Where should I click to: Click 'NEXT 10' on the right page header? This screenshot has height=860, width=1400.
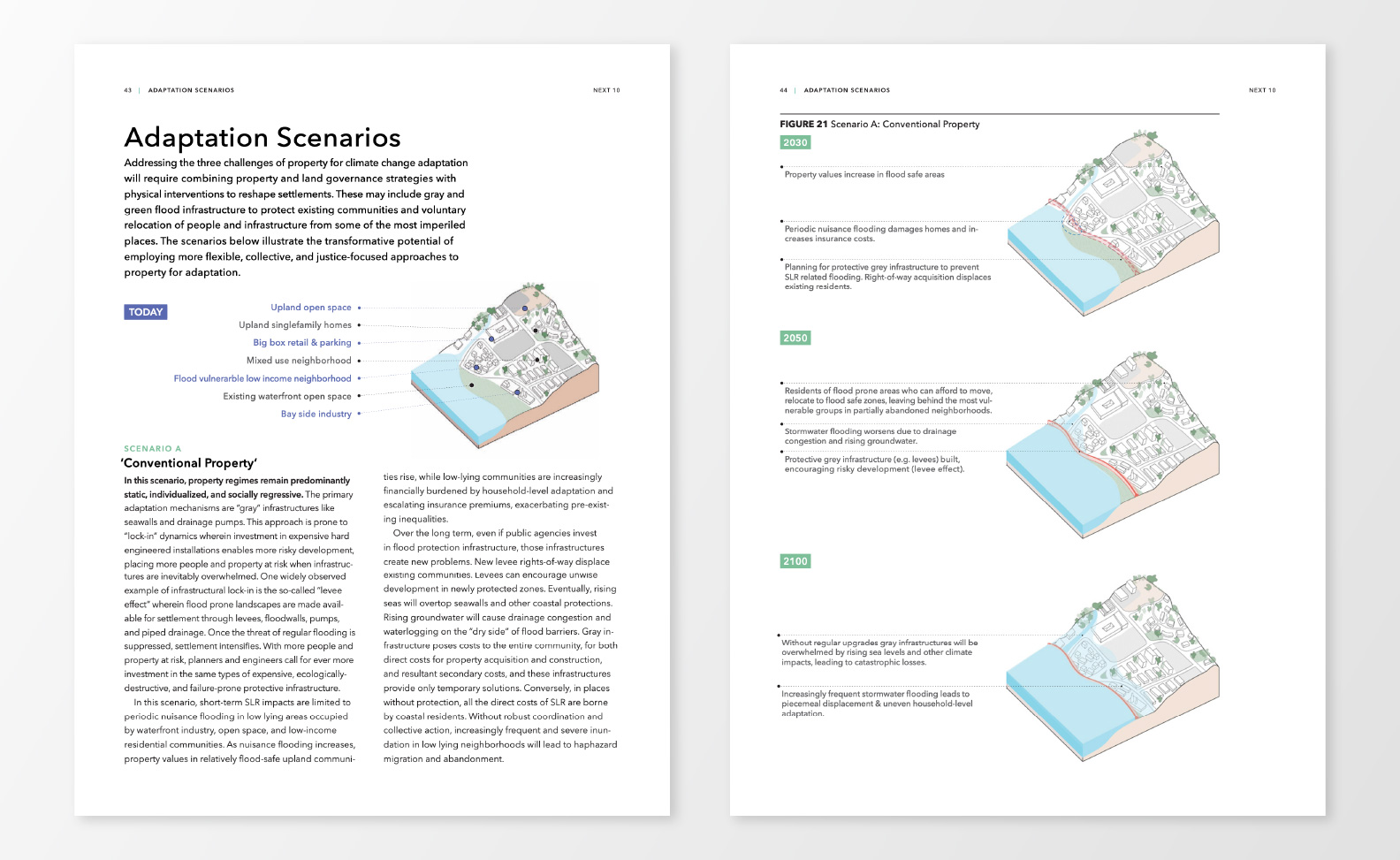pyautogui.click(x=1262, y=90)
